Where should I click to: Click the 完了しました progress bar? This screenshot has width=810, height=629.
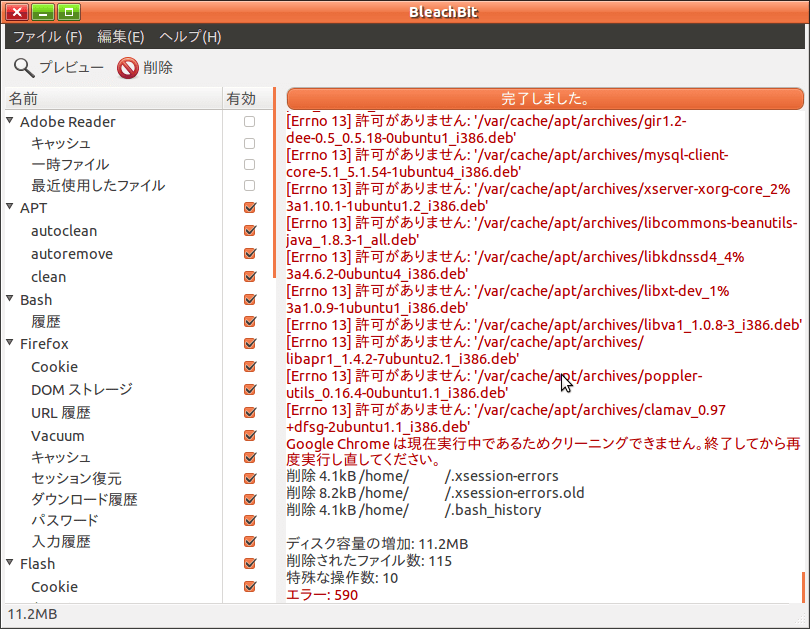pos(544,99)
